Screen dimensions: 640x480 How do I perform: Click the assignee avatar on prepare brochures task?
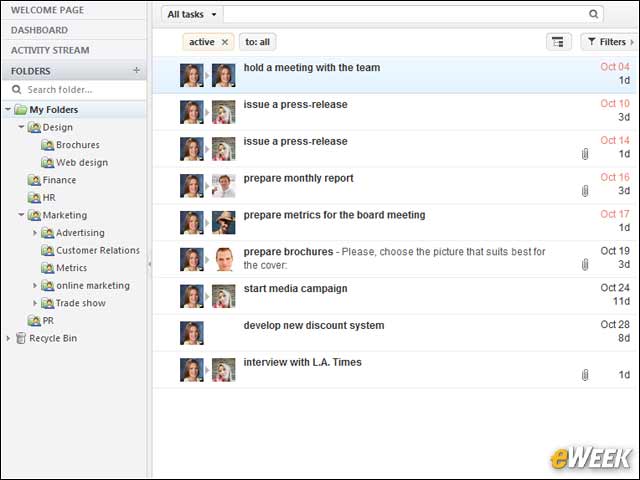pos(224,259)
